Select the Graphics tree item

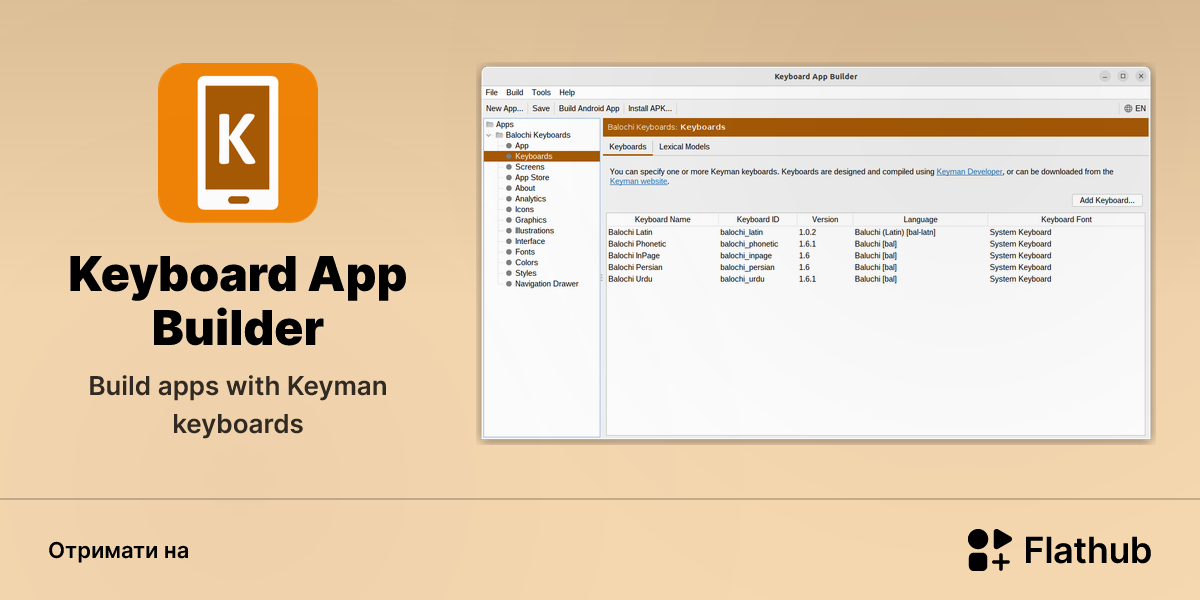tap(526, 220)
